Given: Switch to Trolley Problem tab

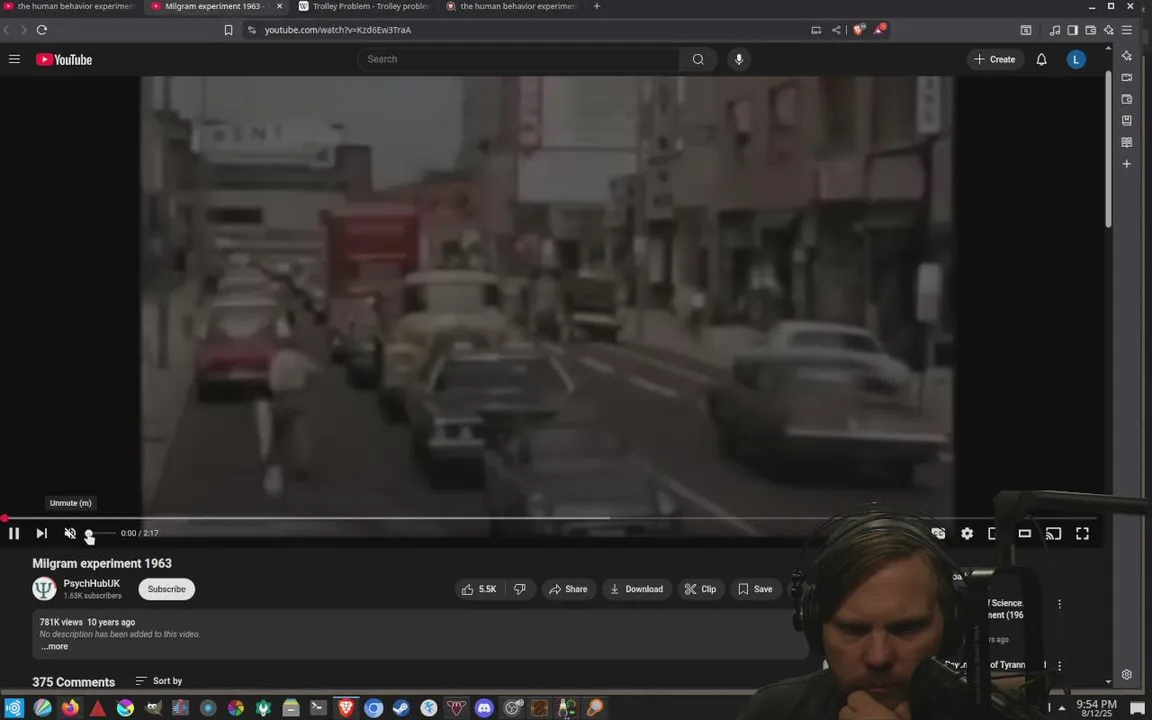Looking at the screenshot, I should 366,7.
